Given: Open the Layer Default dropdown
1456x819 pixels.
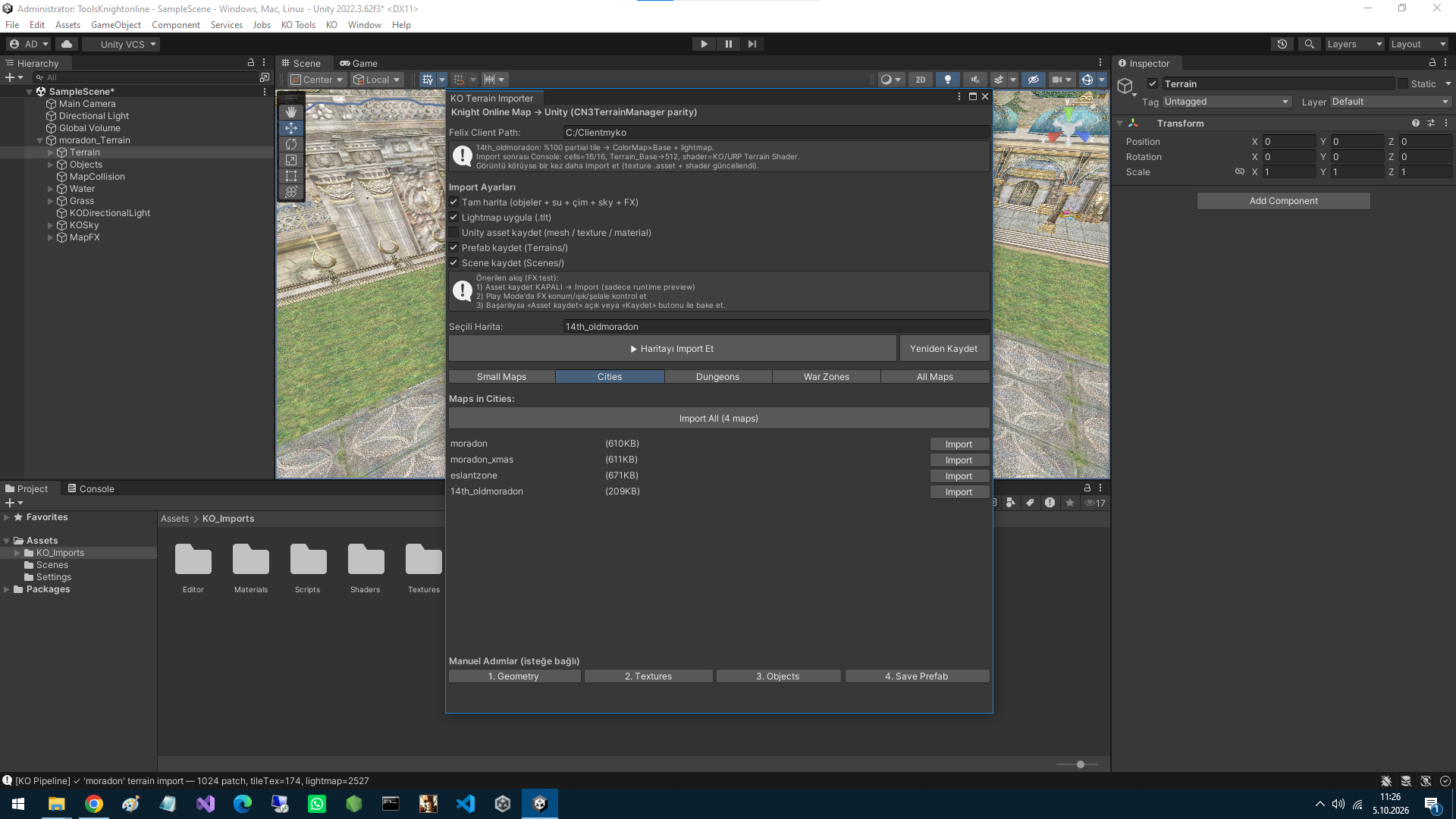Looking at the screenshot, I should (x=1391, y=102).
